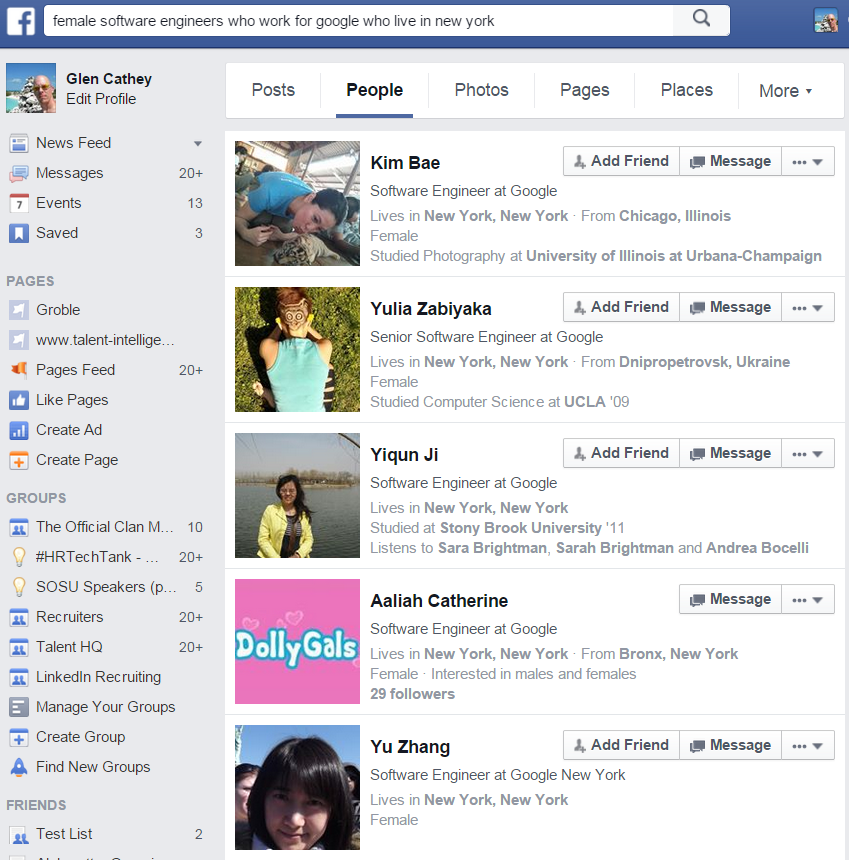Click the Find New Groups icon

coord(19,767)
